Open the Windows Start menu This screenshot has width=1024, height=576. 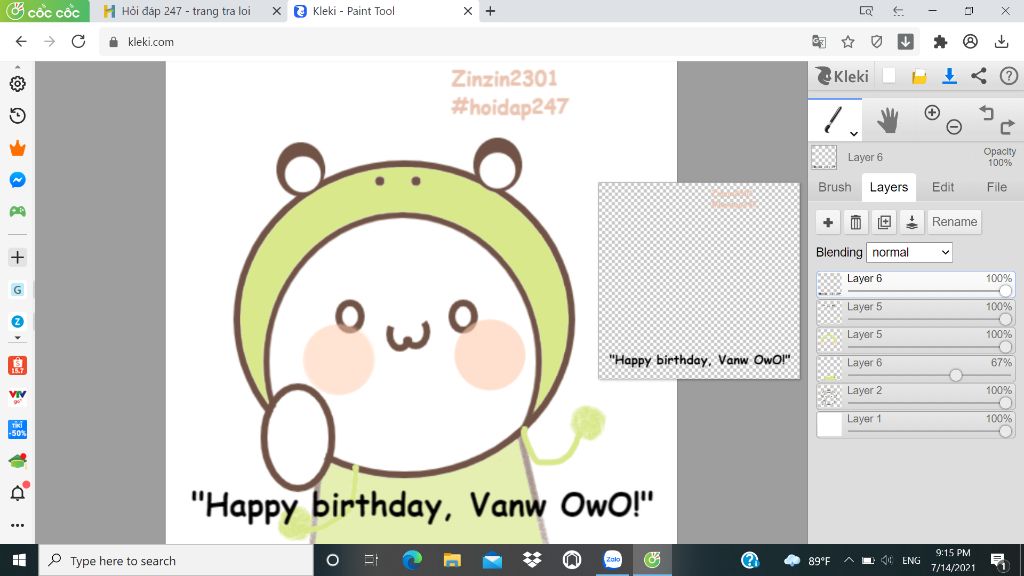coord(19,560)
